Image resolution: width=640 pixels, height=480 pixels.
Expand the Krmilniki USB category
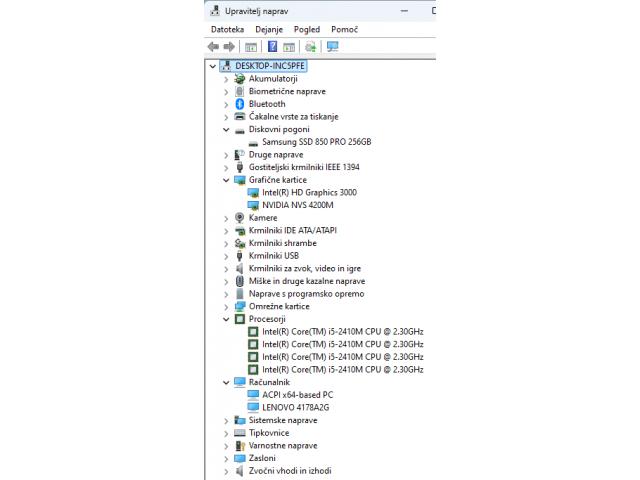227,256
